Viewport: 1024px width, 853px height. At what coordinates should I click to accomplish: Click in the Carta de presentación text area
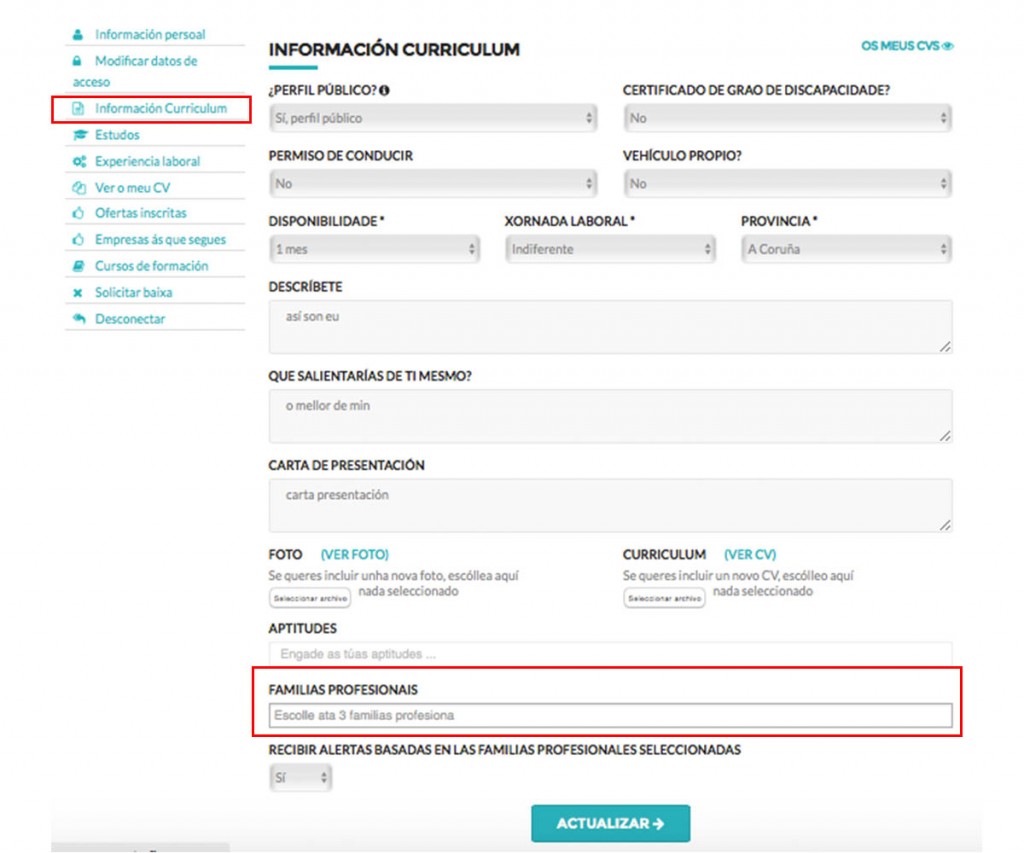[x=610, y=506]
